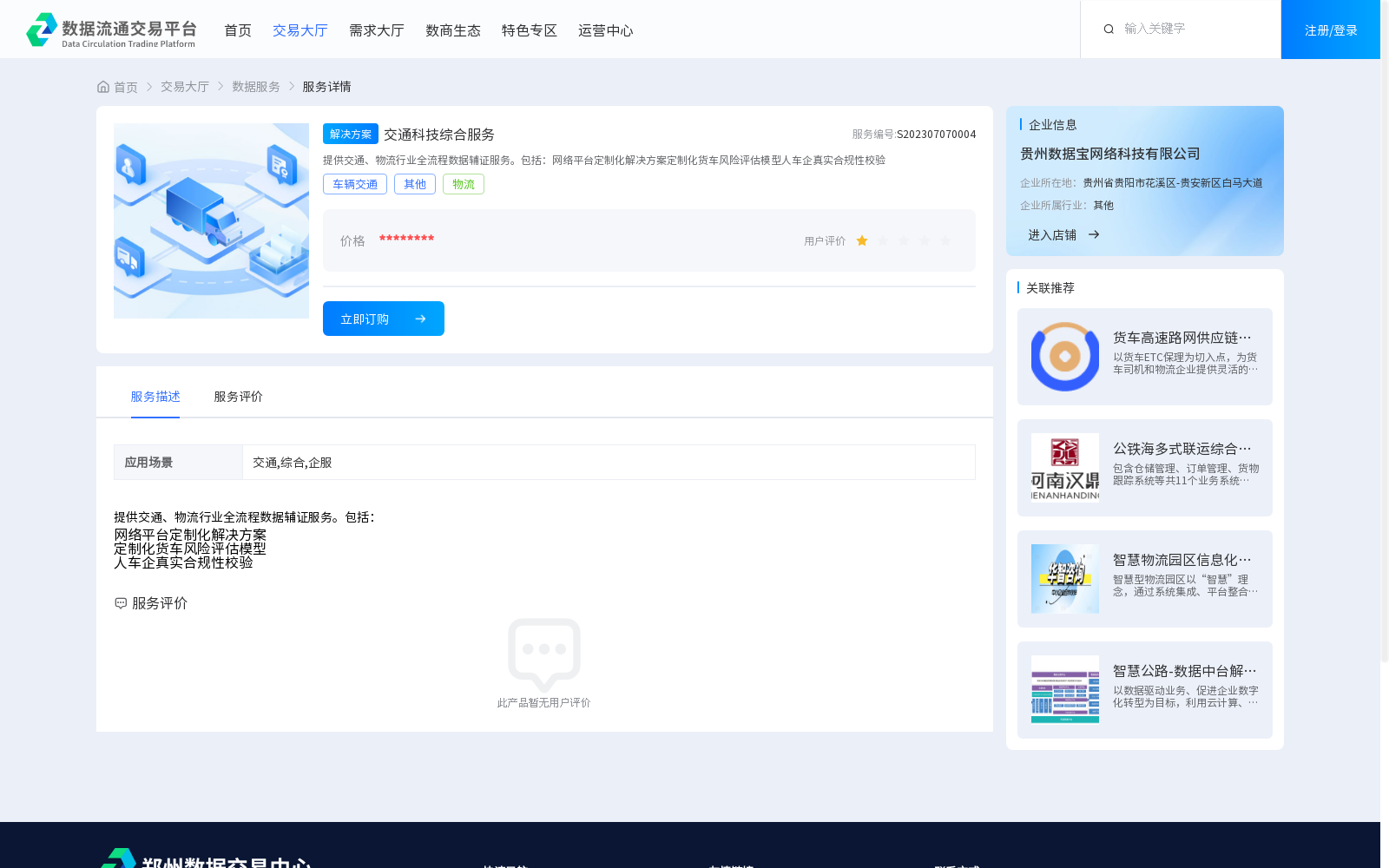Click the green 物流 tag
This screenshot has height=868, width=1389.
tap(464, 184)
